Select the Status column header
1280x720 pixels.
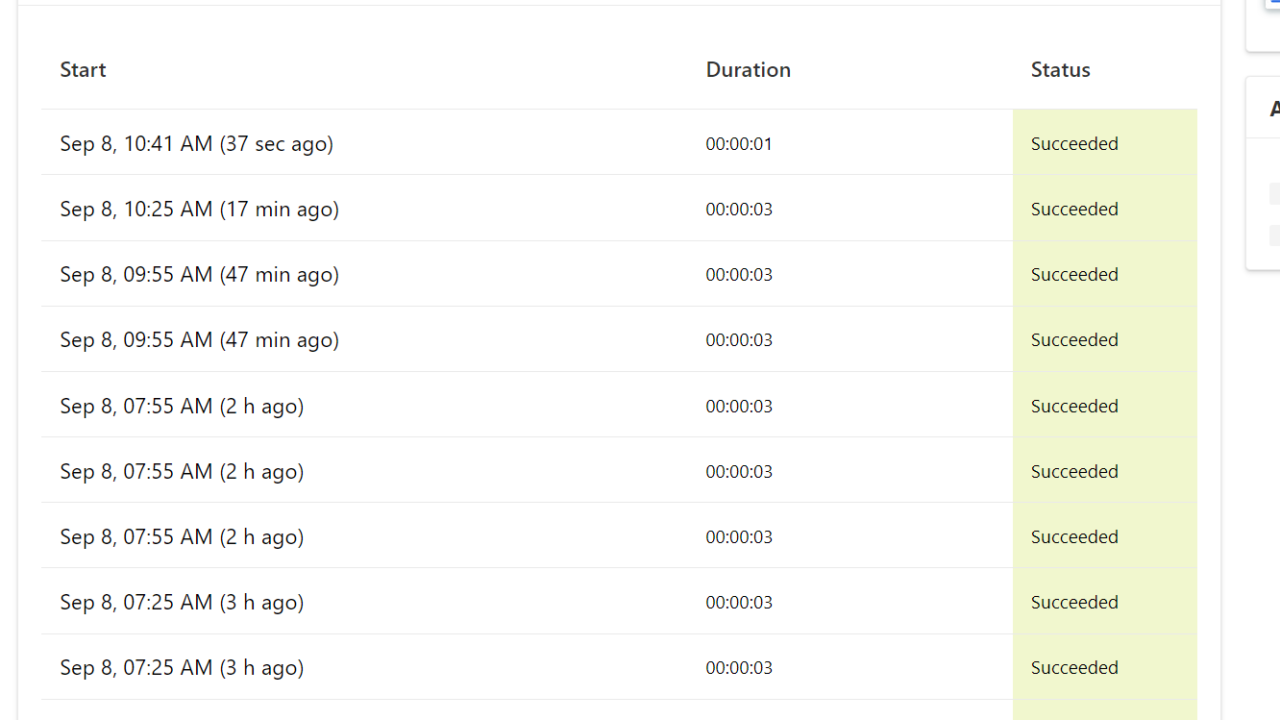1060,70
